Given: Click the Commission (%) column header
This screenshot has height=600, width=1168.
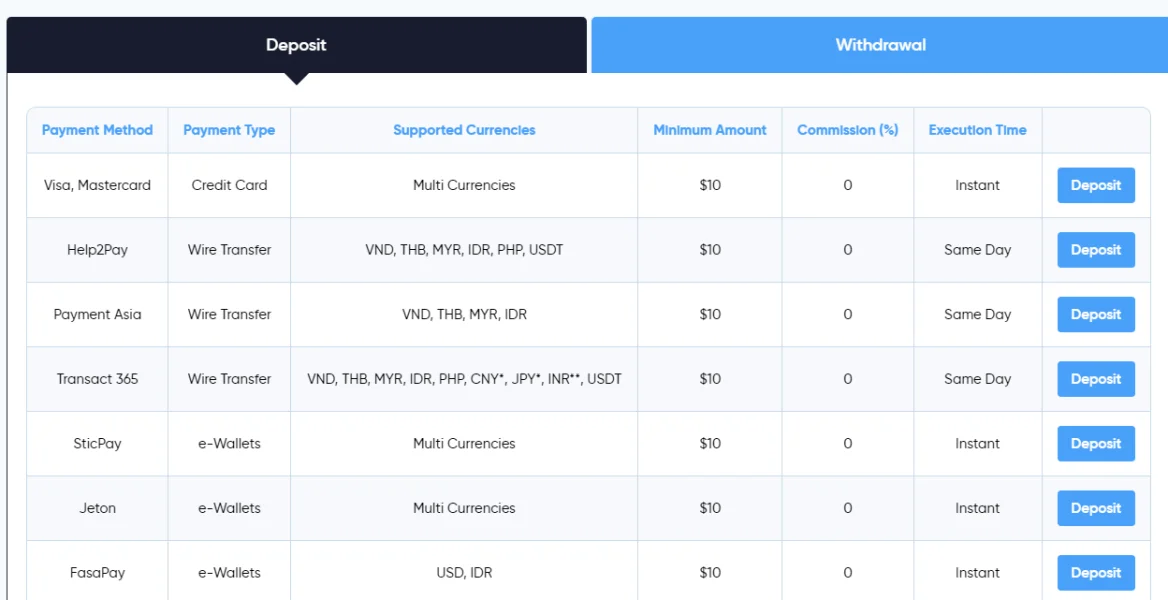Looking at the screenshot, I should point(847,130).
